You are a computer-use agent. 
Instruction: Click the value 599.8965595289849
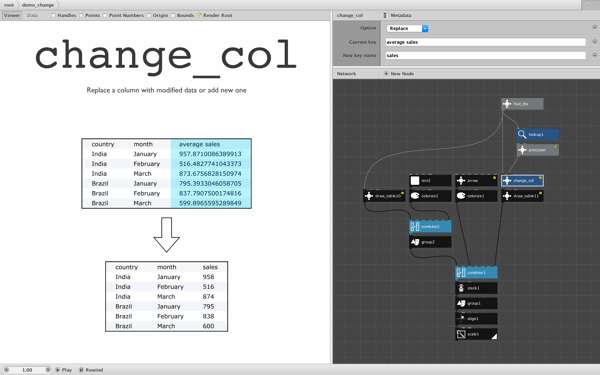[210, 203]
